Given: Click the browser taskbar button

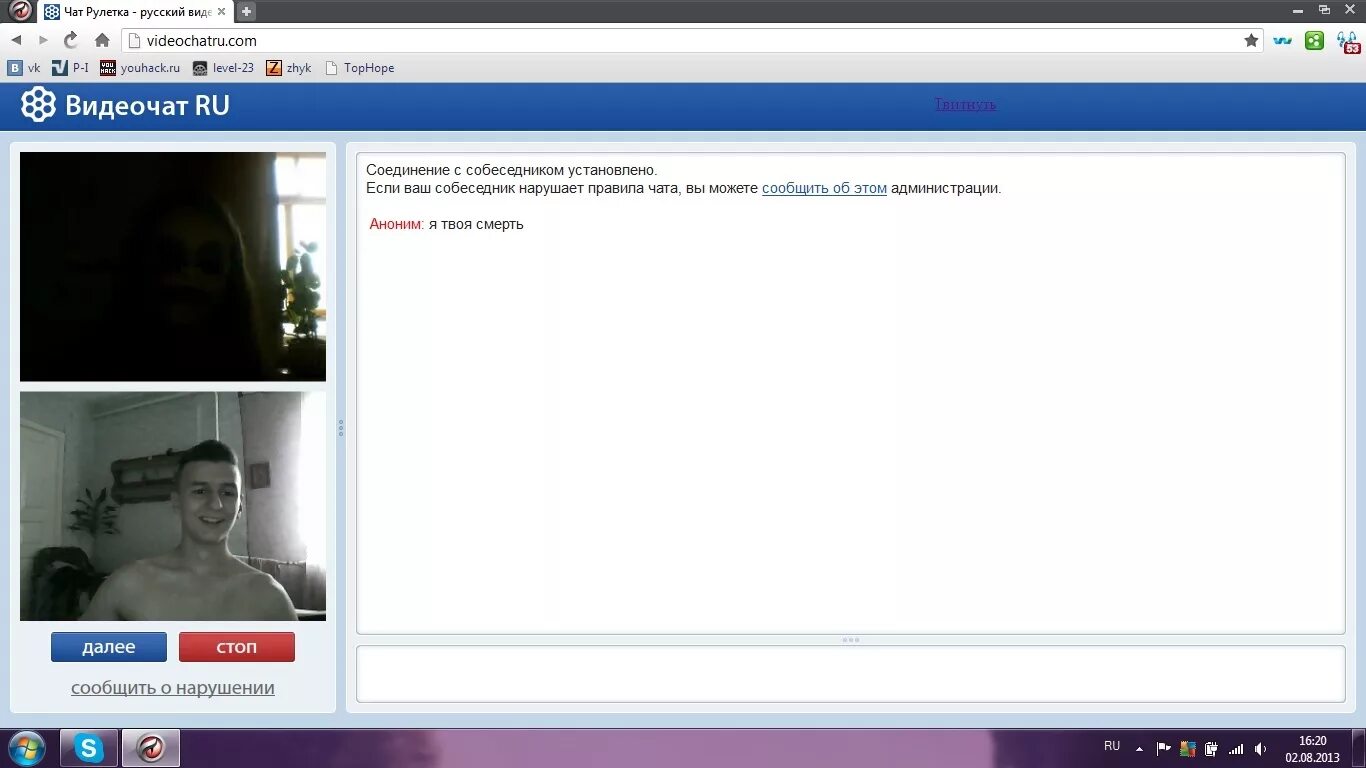Looking at the screenshot, I should 151,748.
